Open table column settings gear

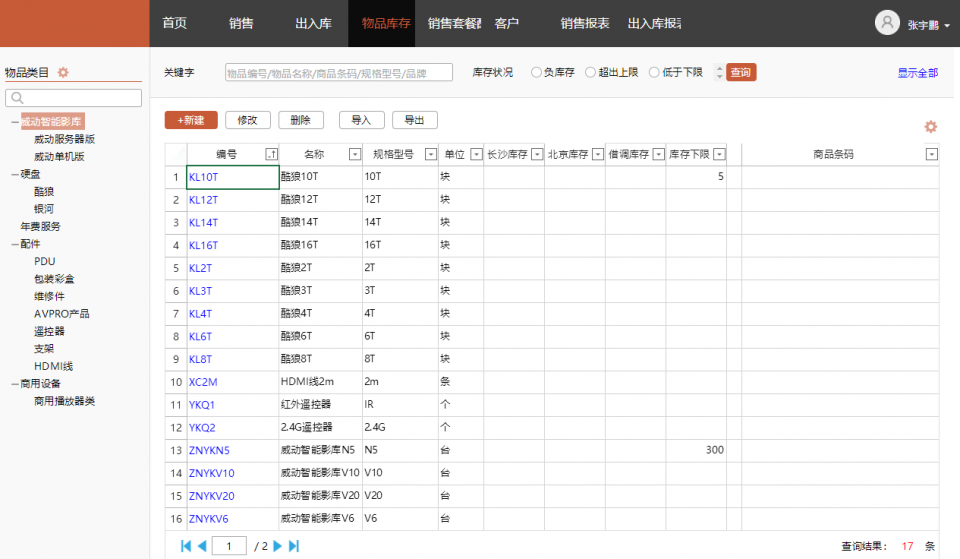coord(931,127)
